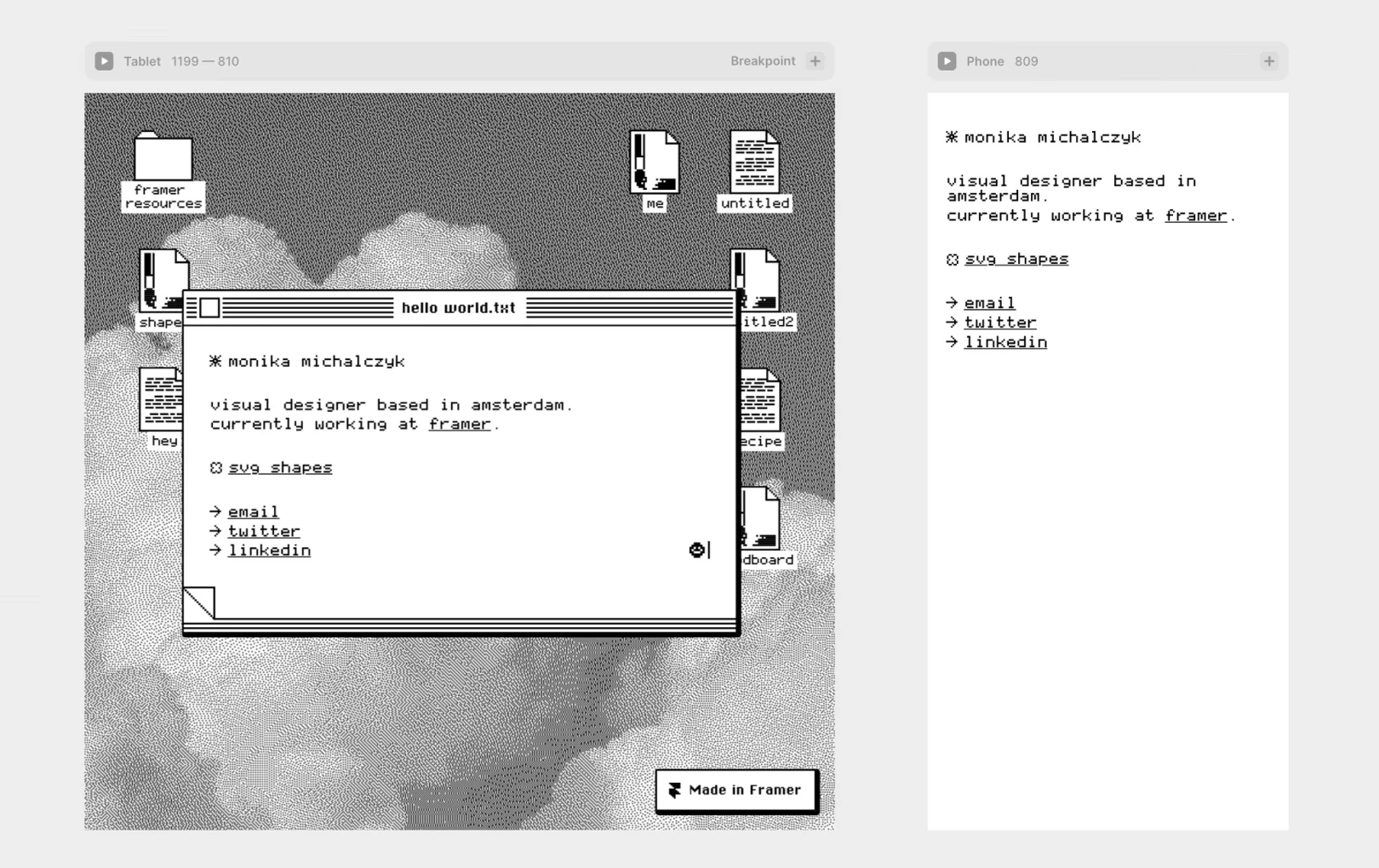This screenshot has height=868, width=1379.
Task: Open the linkedin link in the Phone frame
Action: point(1005,342)
